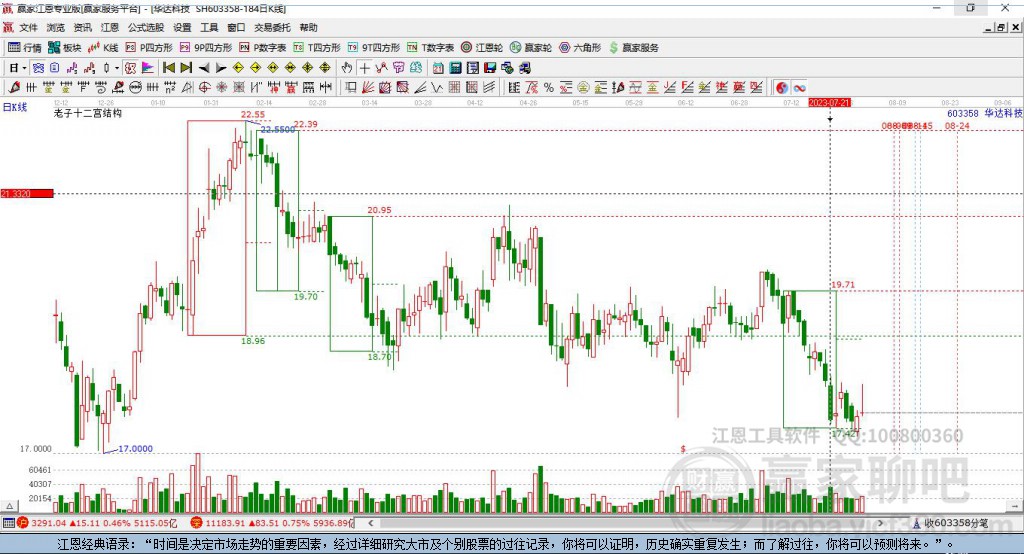This screenshot has height=554, width=1024.
Task: Open the P四方形 tool
Action: [149, 48]
